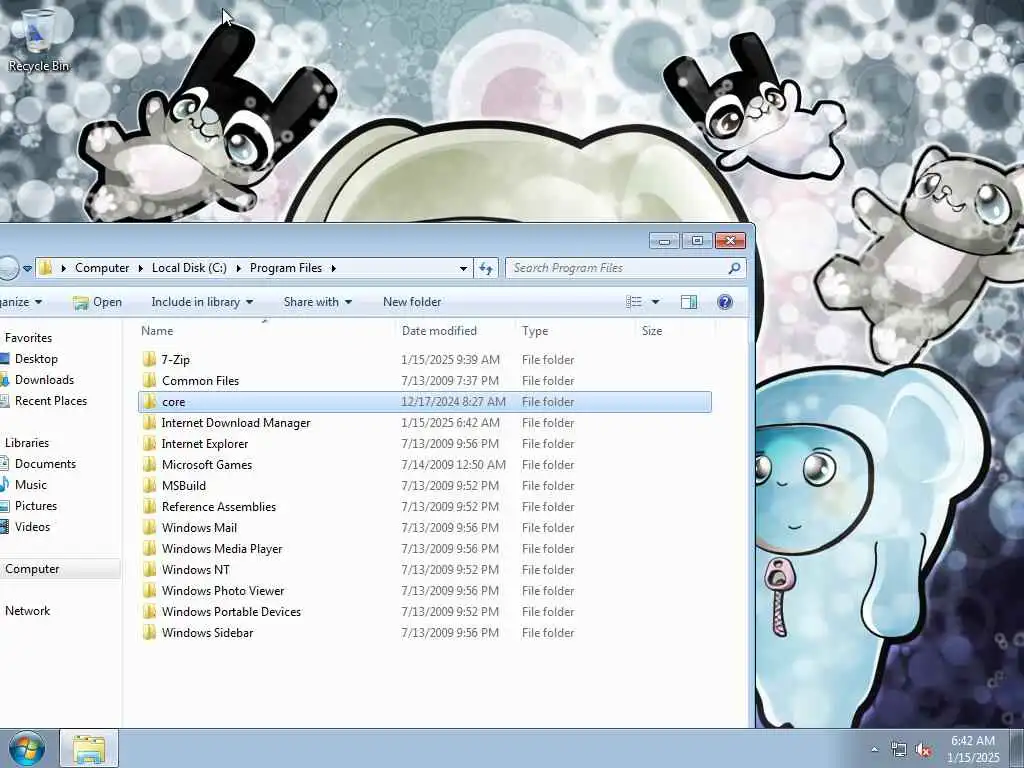
Task: Open the Videos library
Action: pyautogui.click(x=33, y=526)
